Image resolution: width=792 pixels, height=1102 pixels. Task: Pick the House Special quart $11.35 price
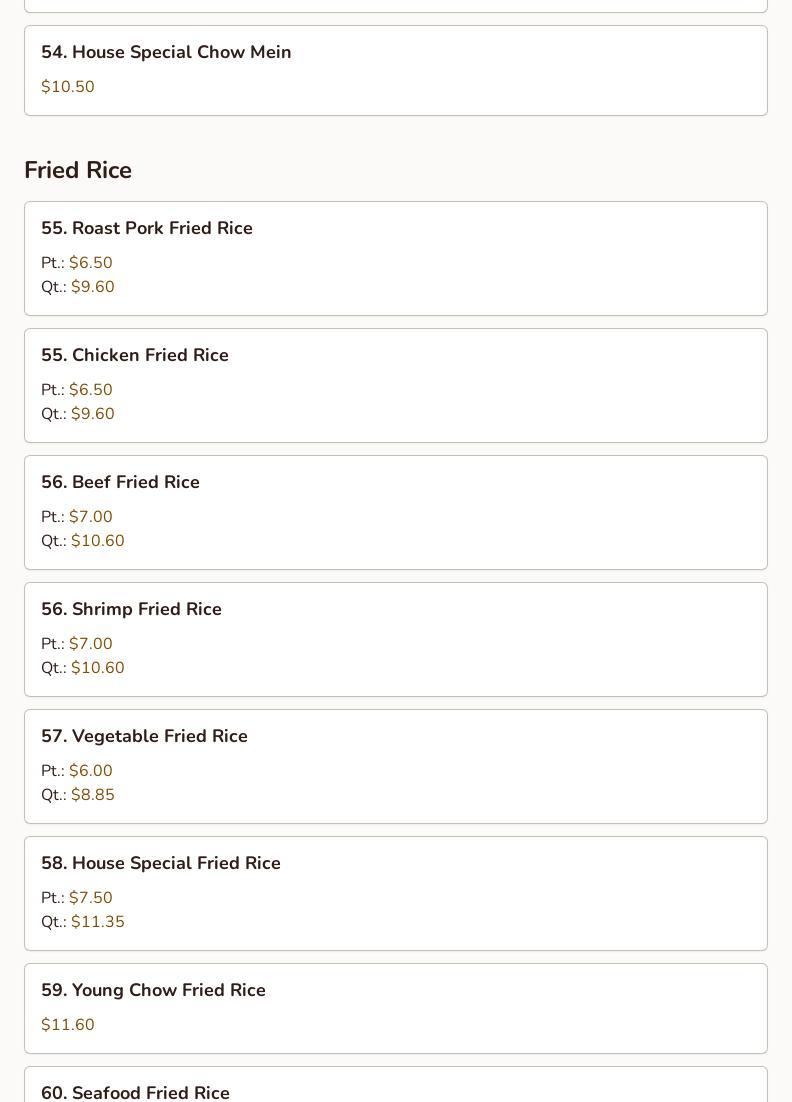[x=97, y=922]
